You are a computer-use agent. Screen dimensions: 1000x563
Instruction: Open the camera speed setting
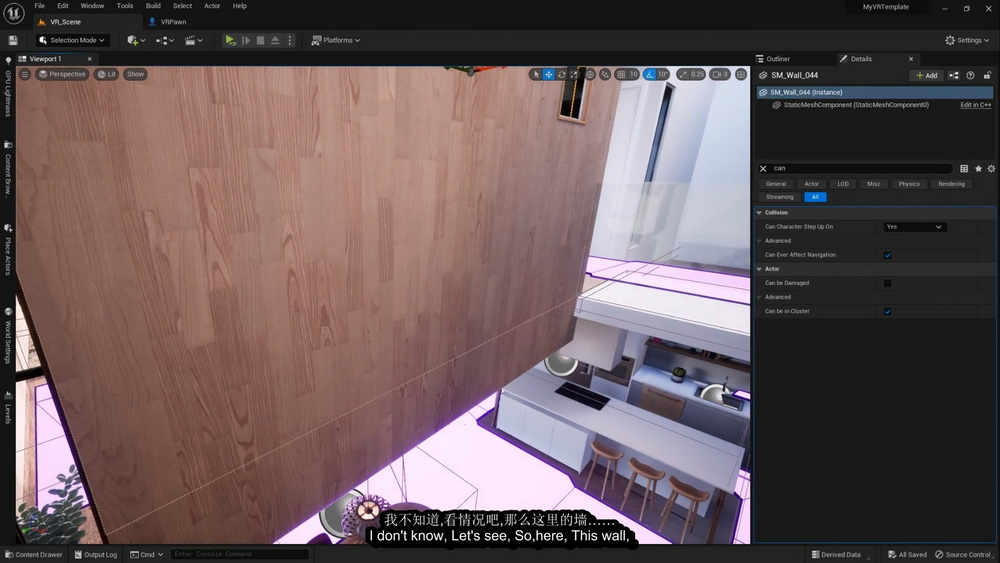point(720,75)
